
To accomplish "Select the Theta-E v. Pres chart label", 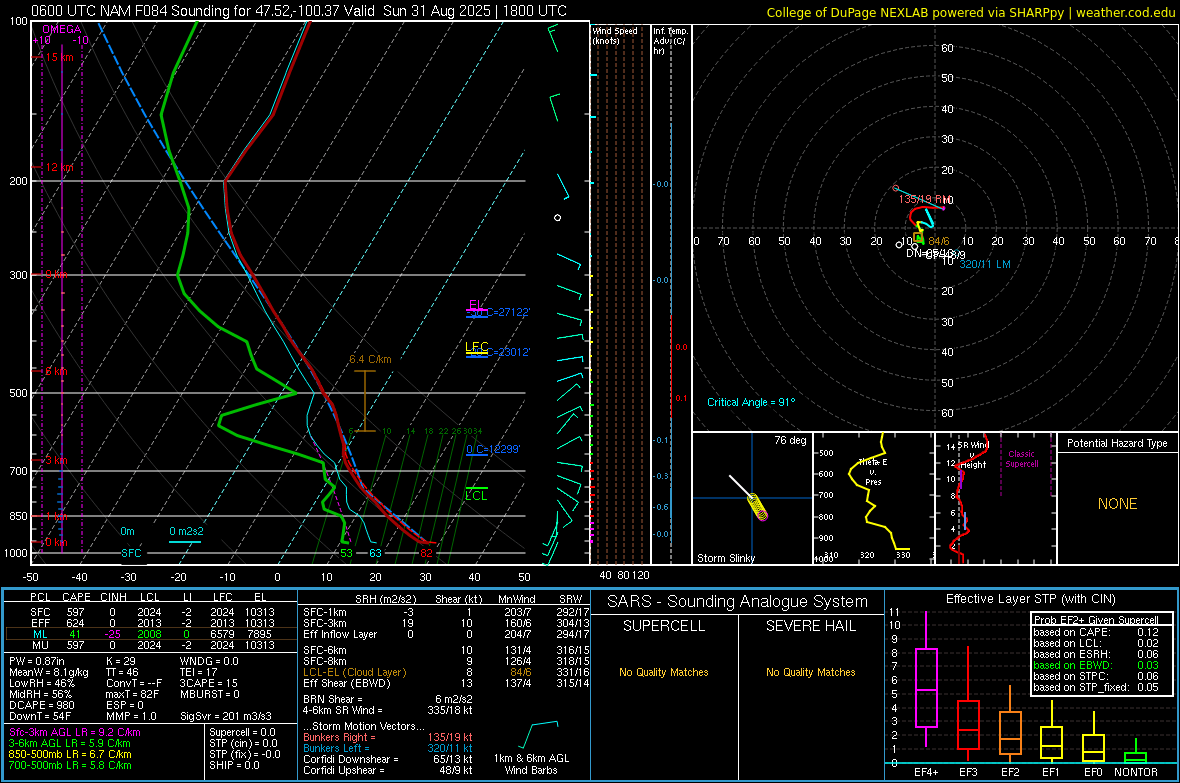I will pyautogui.click(x=873, y=471).
